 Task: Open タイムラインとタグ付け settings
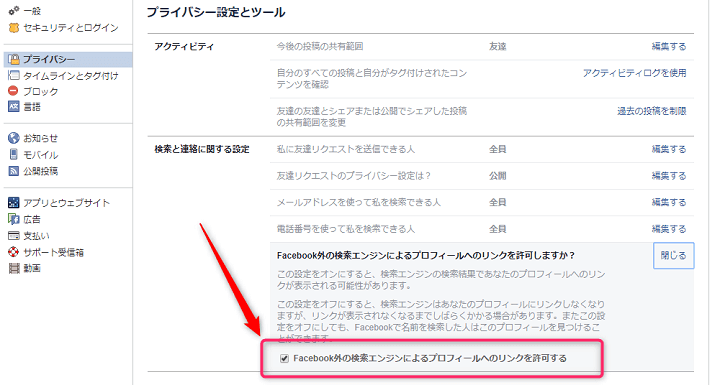pos(71,75)
